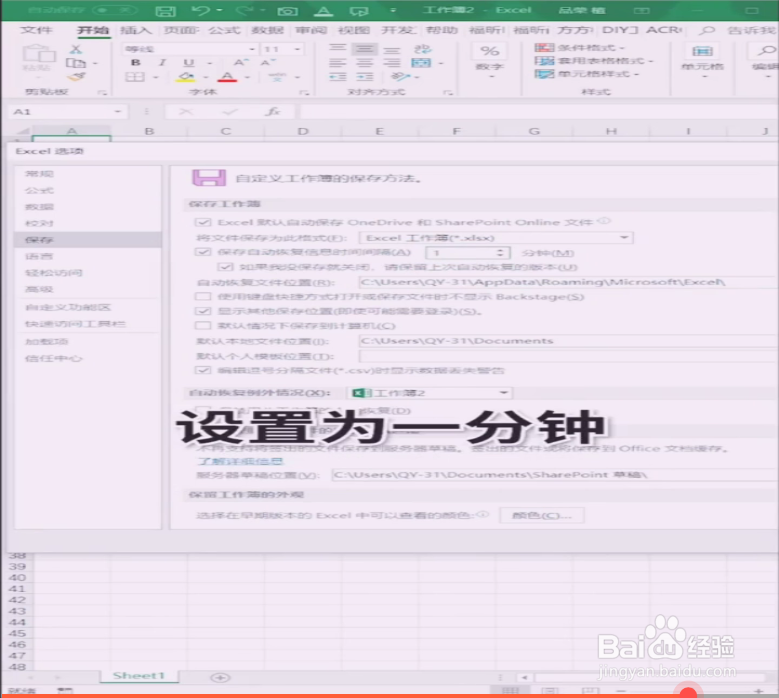Click the Increase Indent icon
779x698 pixels.
[x=365, y=77]
